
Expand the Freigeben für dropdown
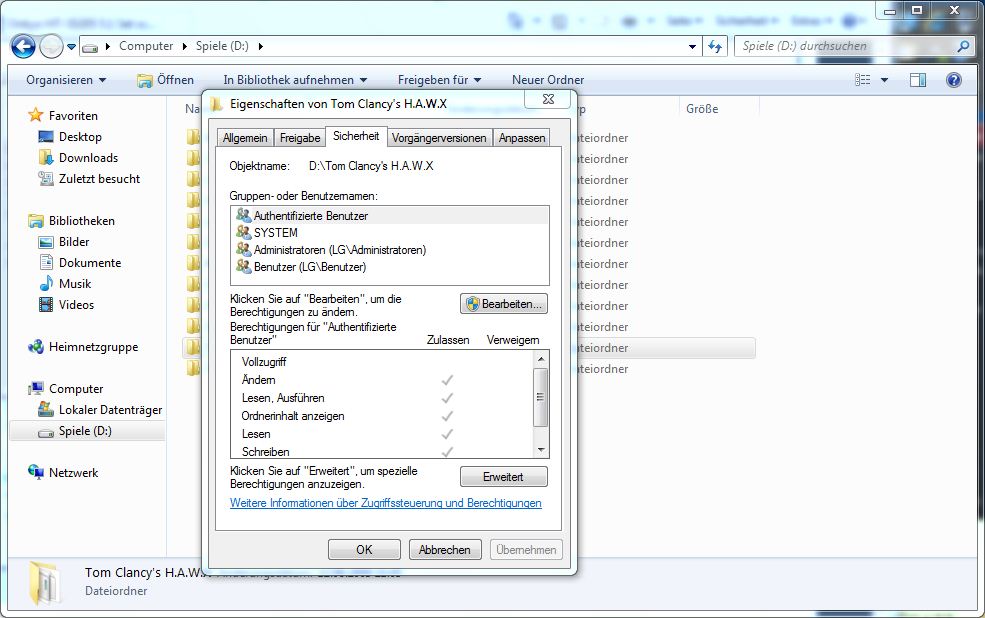[439, 80]
